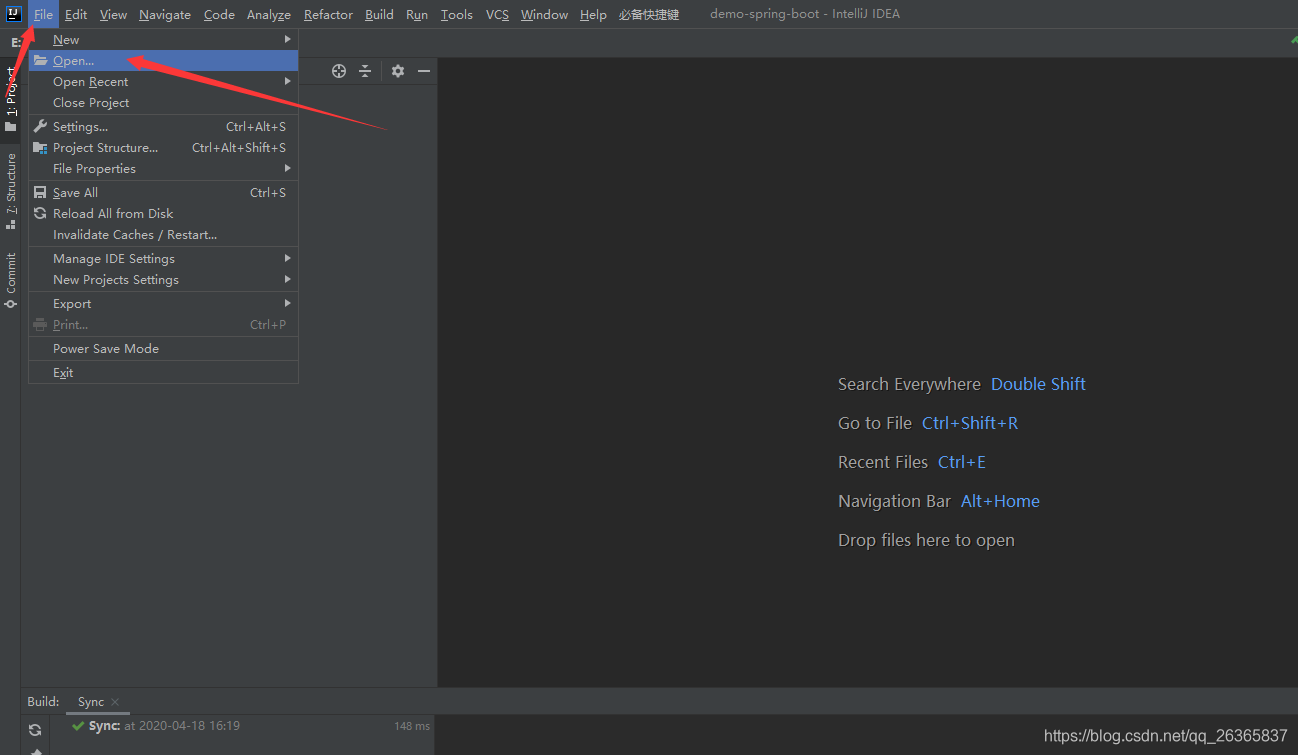1298x755 pixels.
Task: Expand the New submenu
Action: pos(163,40)
